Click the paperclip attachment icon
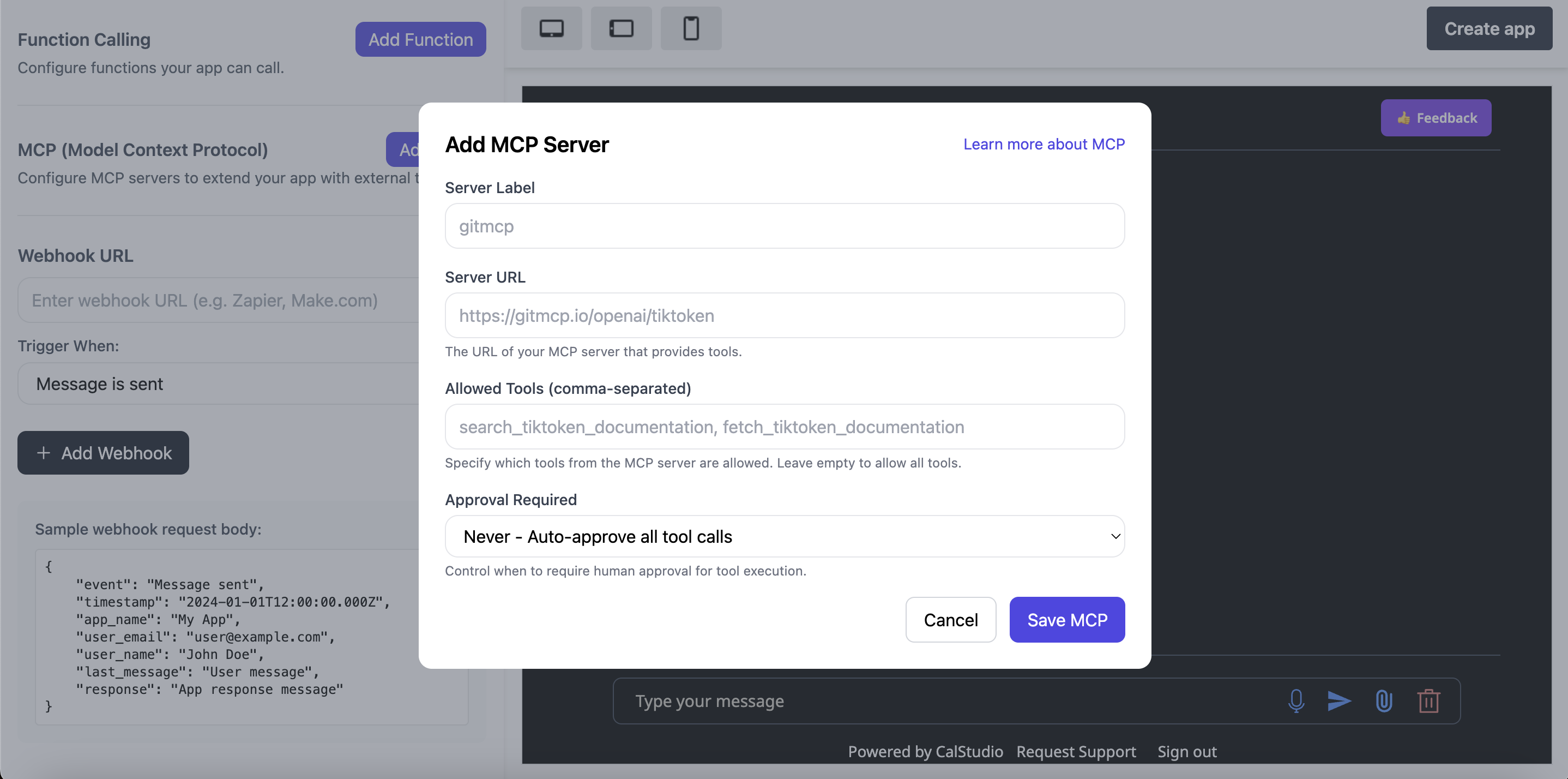This screenshot has width=1568, height=779. click(1384, 701)
